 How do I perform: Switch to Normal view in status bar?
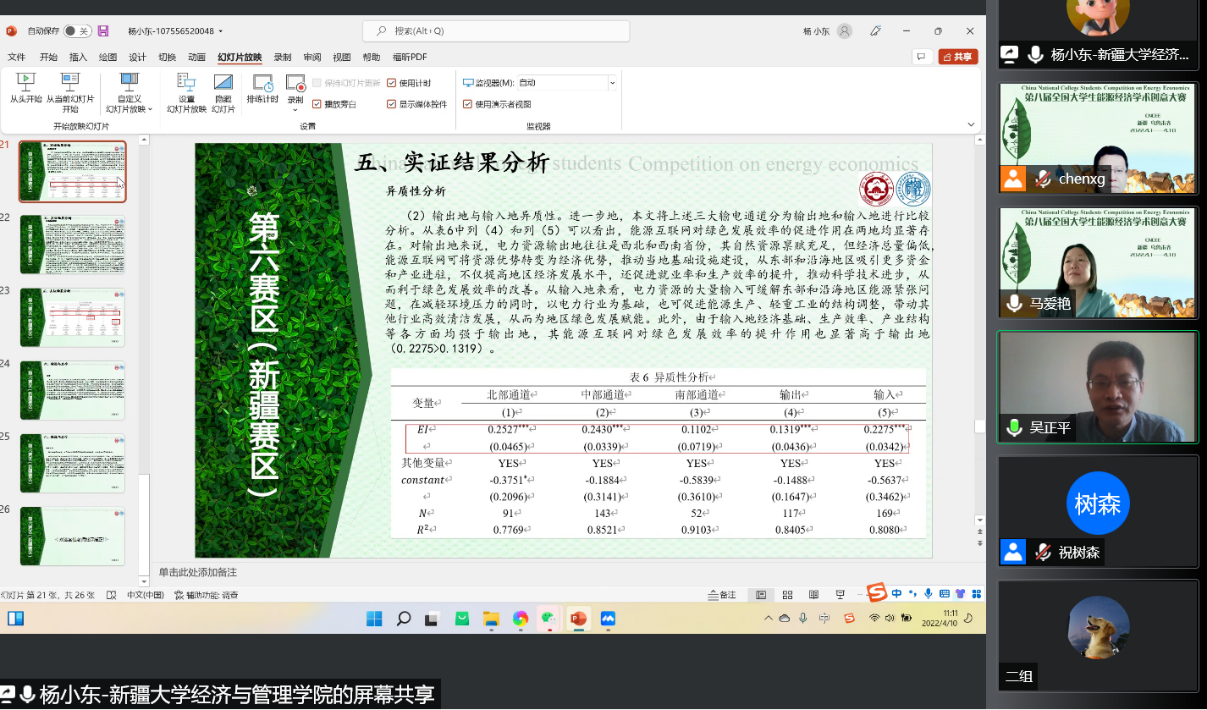[761, 595]
